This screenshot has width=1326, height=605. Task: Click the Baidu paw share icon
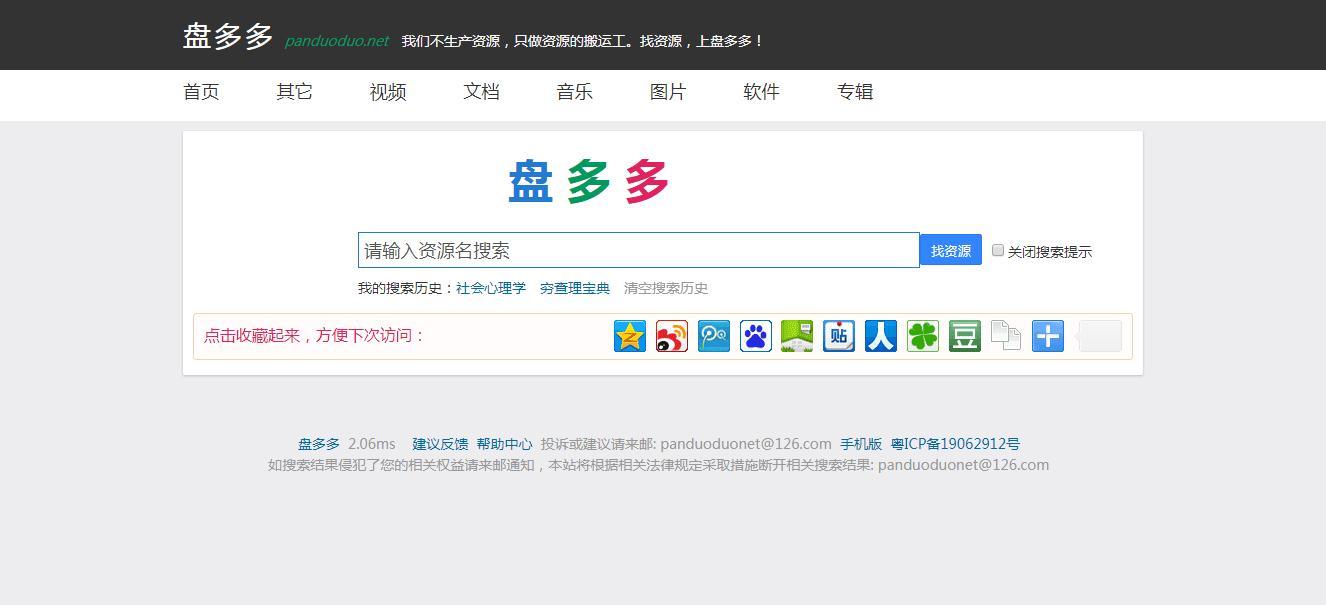(x=756, y=336)
